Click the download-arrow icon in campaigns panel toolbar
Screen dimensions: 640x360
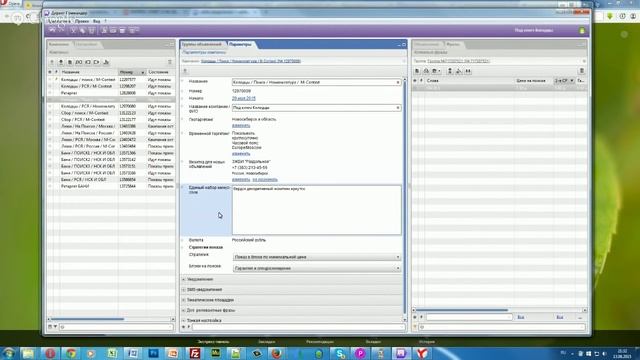point(61,62)
